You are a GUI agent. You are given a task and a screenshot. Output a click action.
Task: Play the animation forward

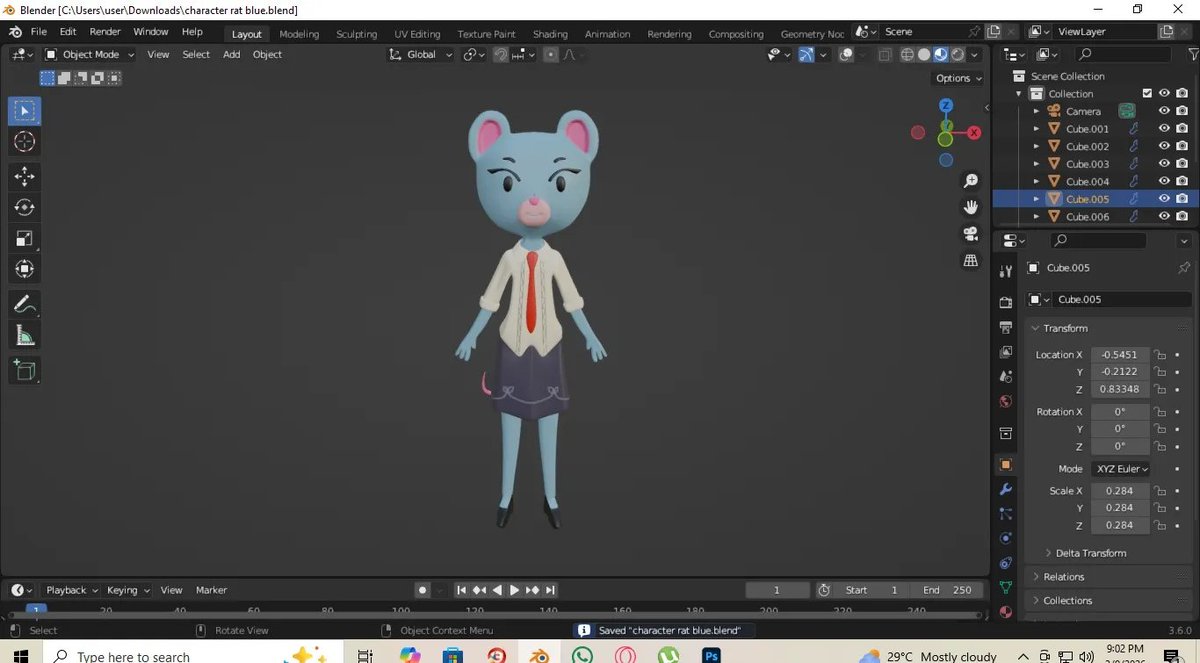[x=514, y=590]
